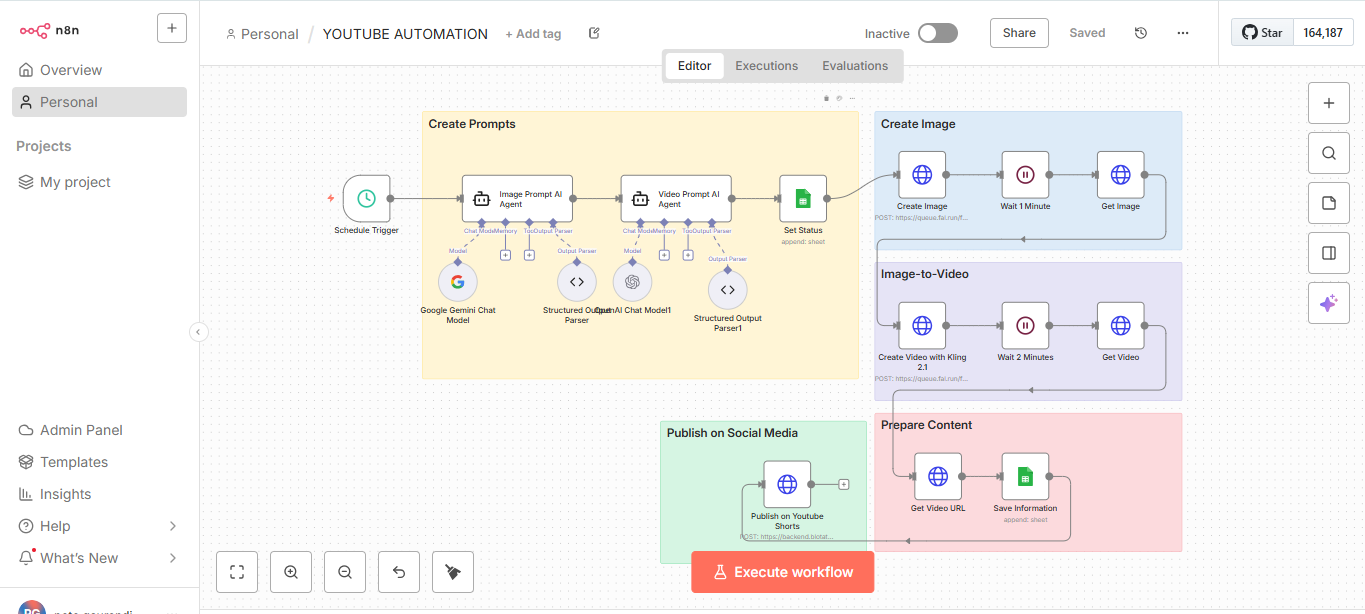The height and width of the screenshot is (614, 1365).
Task: Select the zoom in icon
Action: click(290, 571)
